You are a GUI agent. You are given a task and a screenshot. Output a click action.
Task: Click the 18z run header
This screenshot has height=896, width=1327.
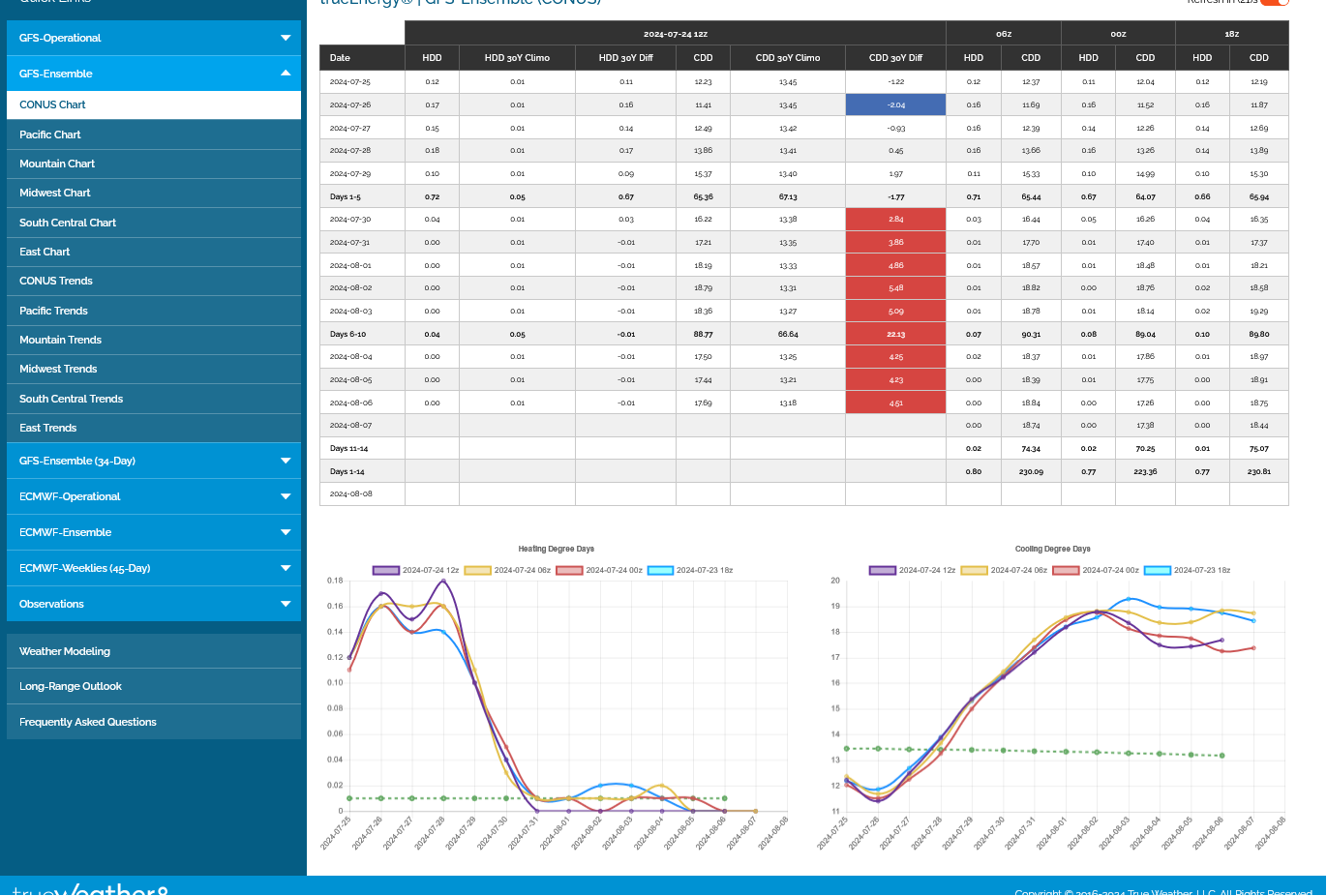1232,34
